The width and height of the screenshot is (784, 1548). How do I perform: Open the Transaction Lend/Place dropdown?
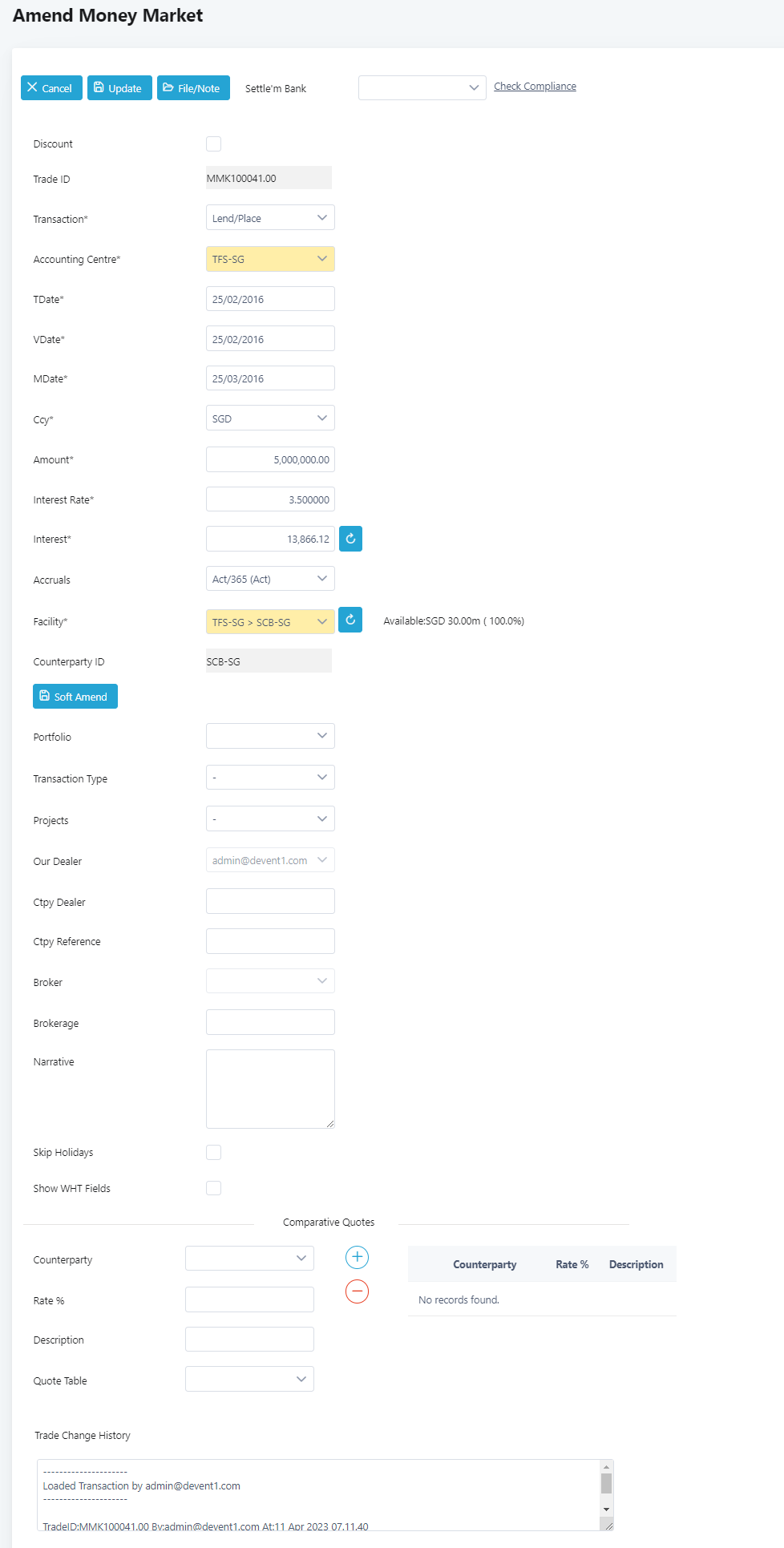(x=270, y=218)
